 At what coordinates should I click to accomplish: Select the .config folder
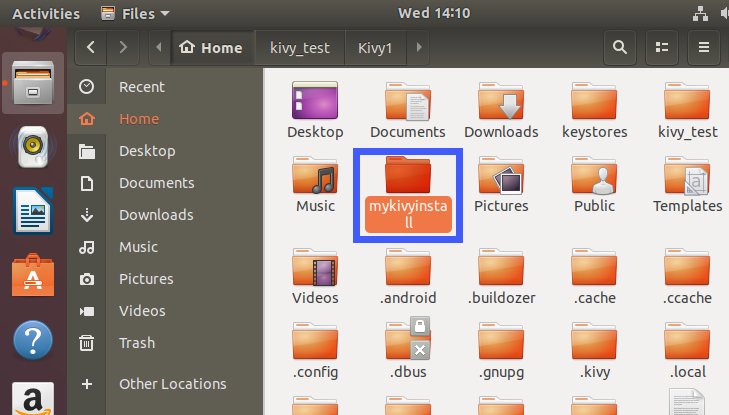coord(315,350)
